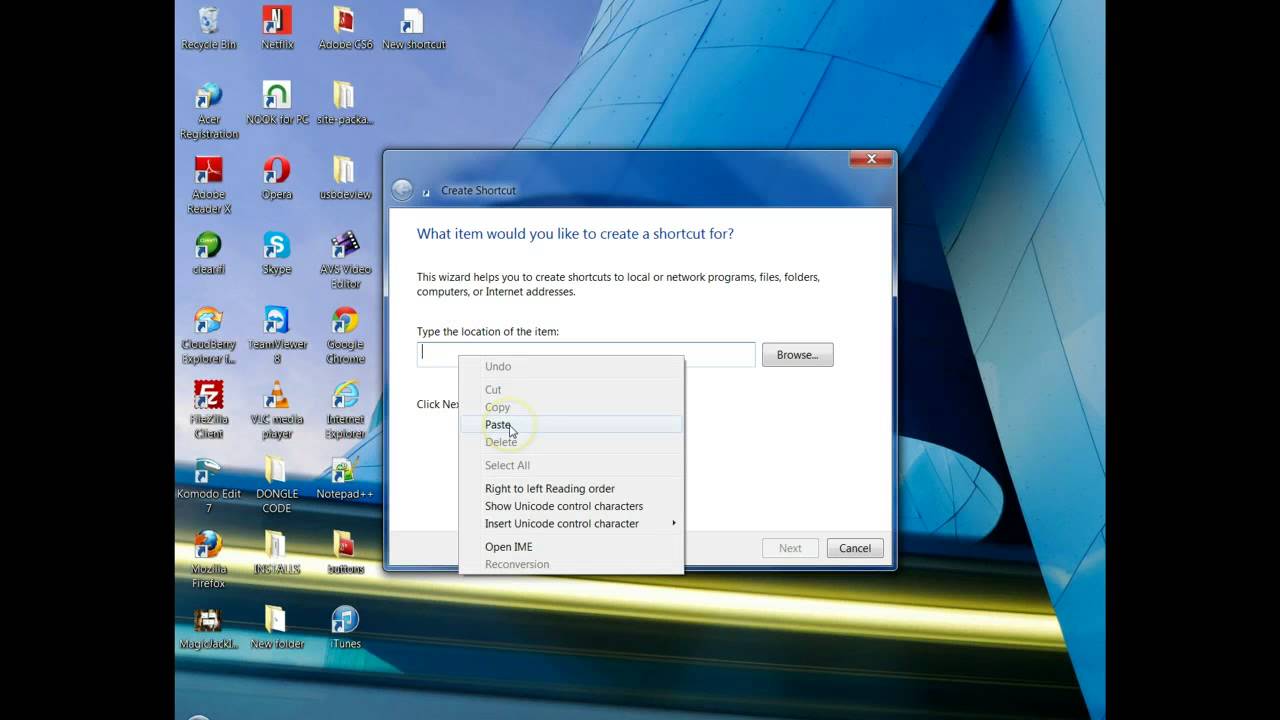
Task: Launch iTunes from the desktop
Action: [345, 620]
